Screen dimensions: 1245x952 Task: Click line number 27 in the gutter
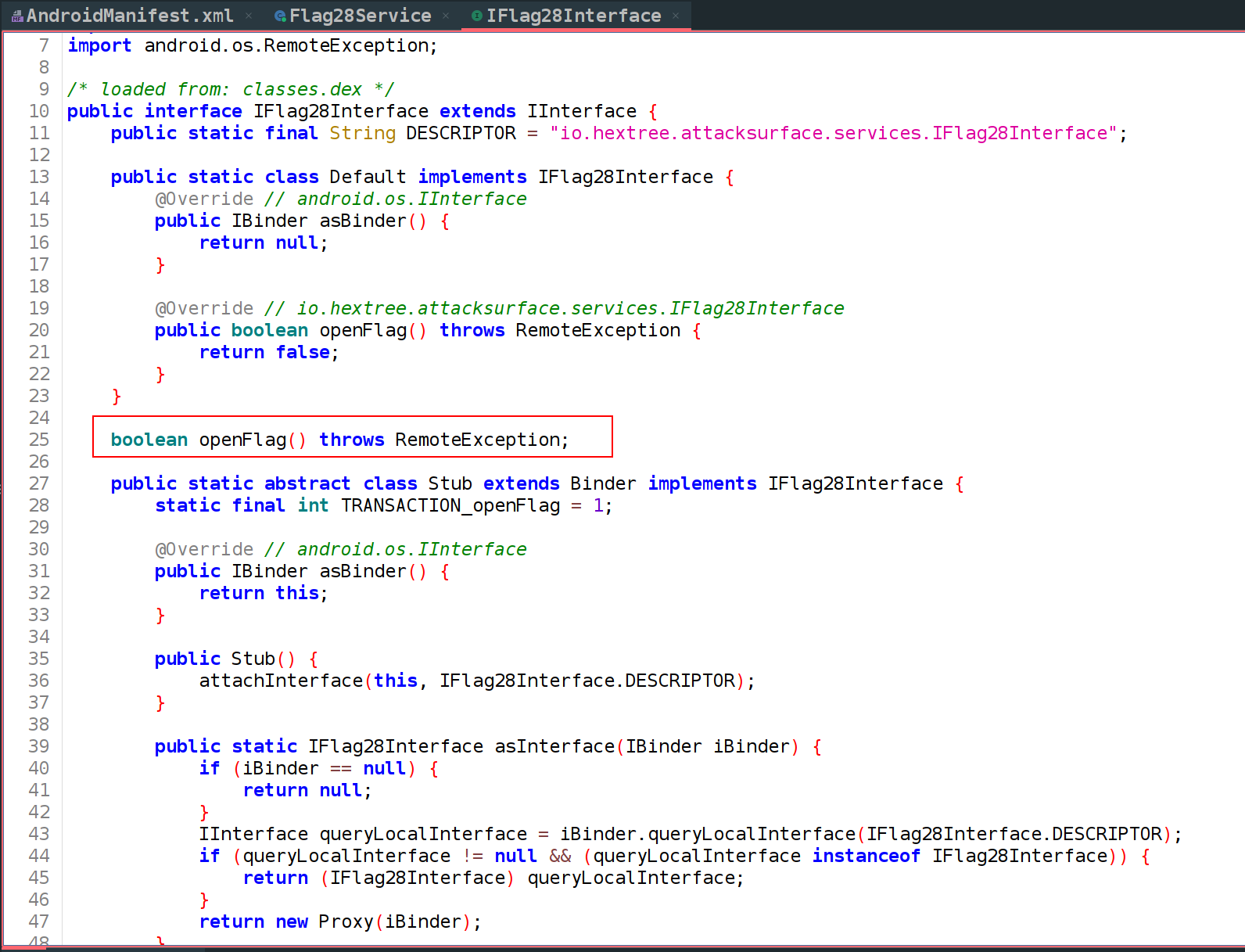point(39,483)
